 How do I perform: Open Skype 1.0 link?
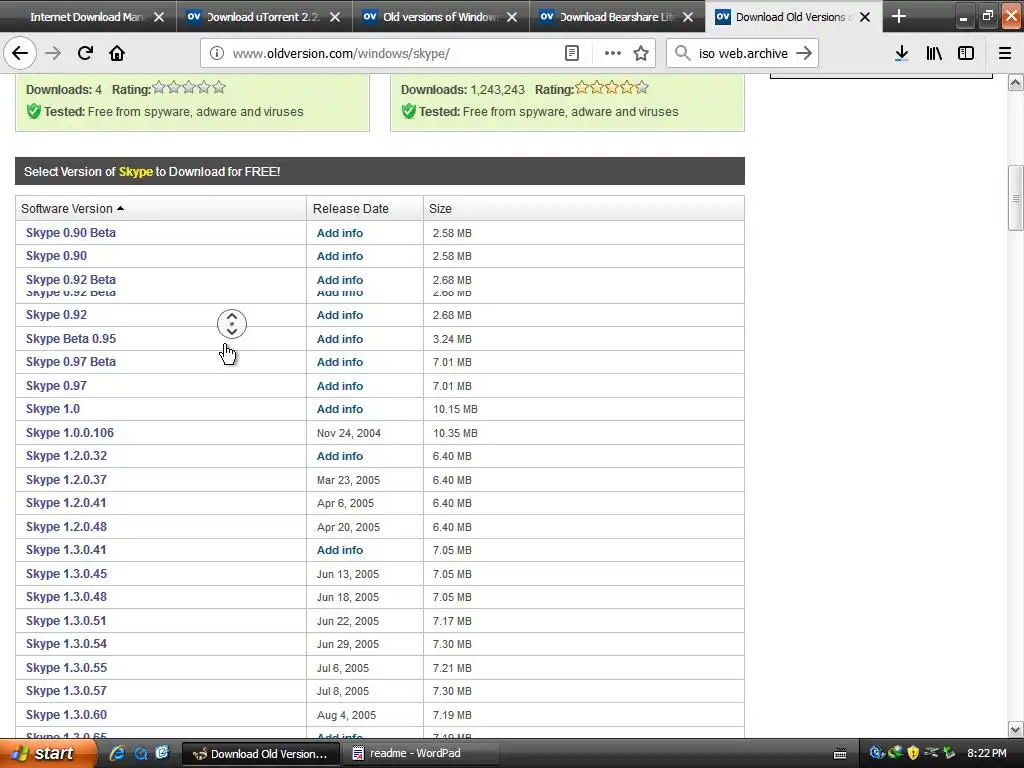(53, 409)
